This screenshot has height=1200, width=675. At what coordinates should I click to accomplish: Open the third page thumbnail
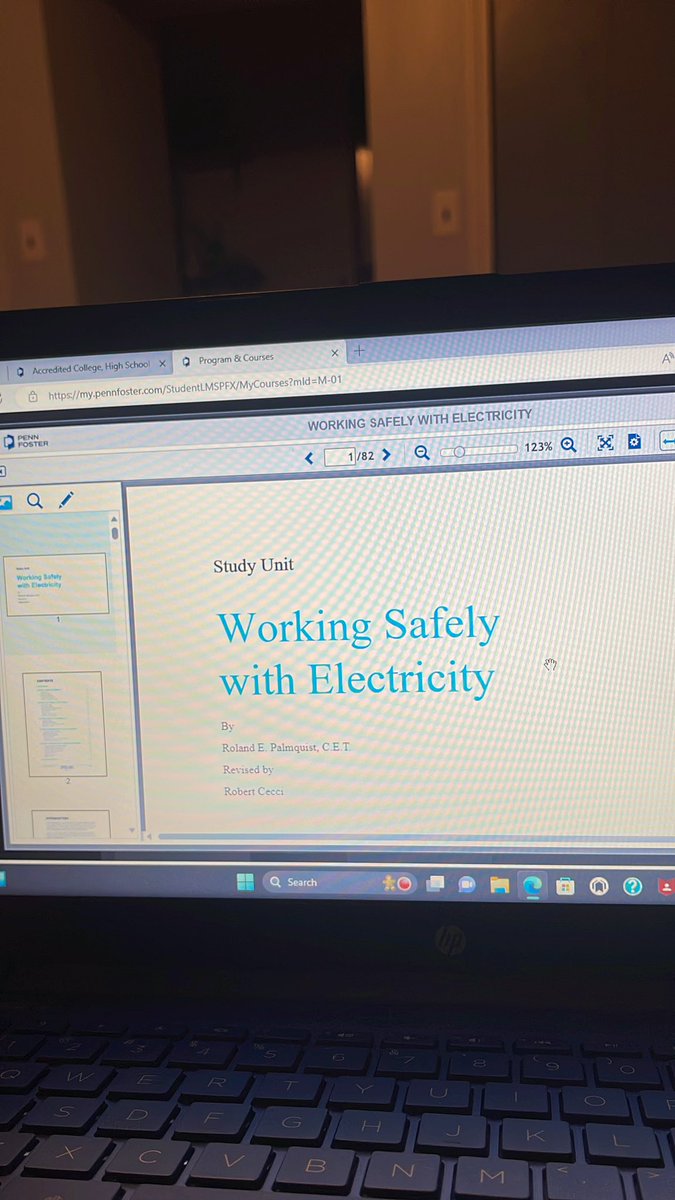(x=70, y=823)
